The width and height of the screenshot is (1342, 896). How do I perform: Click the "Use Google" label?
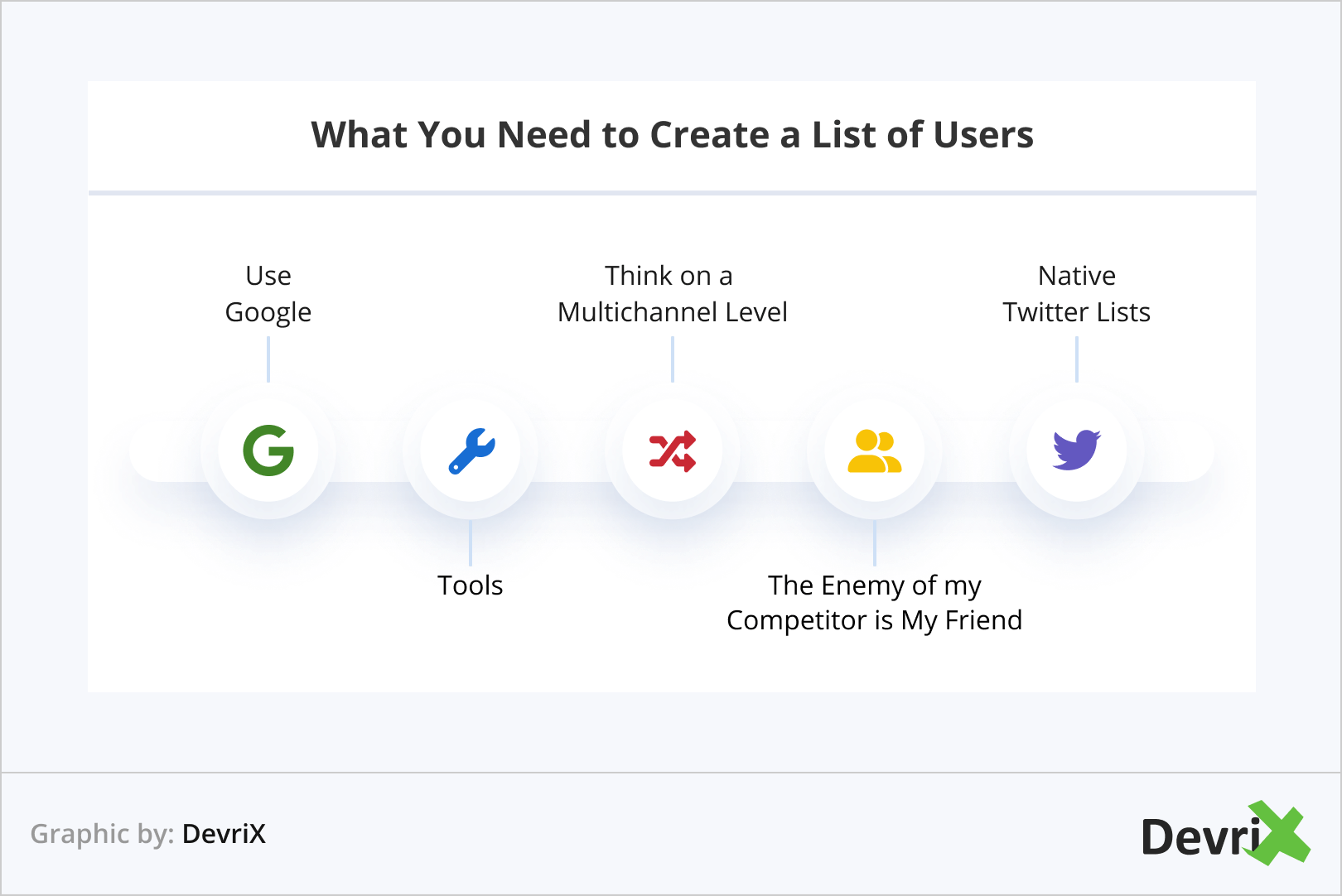pos(268,294)
